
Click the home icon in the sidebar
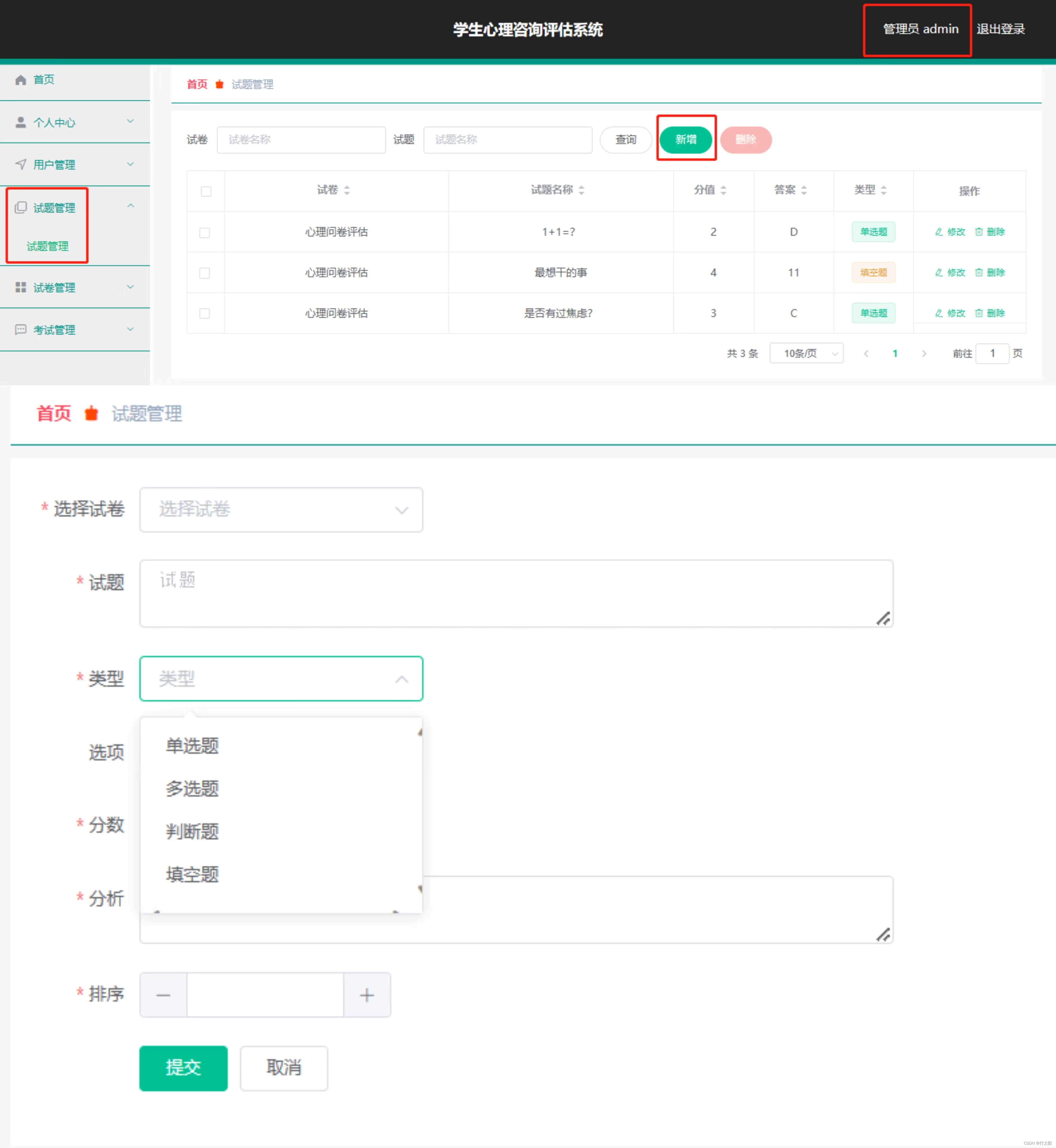(x=20, y=80)
